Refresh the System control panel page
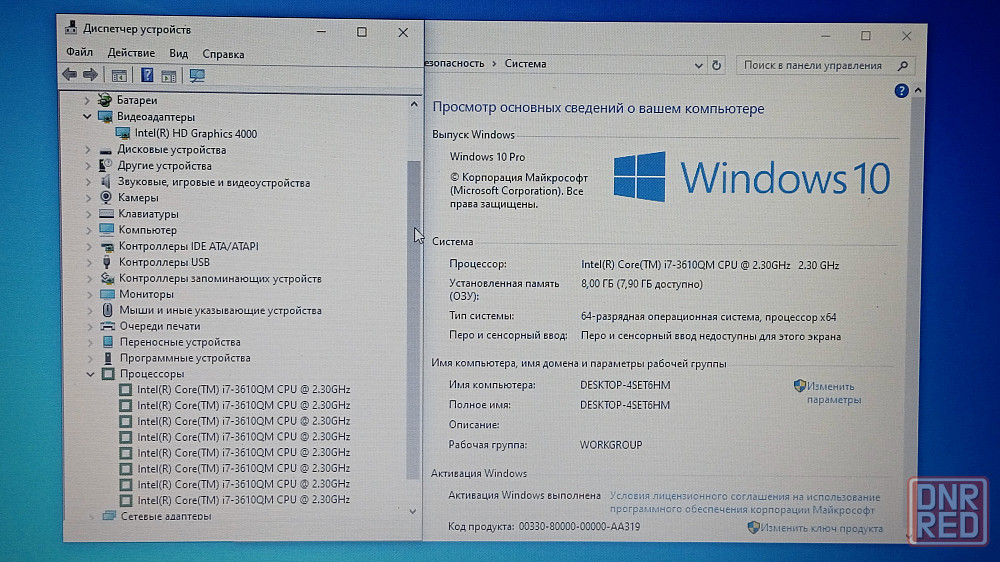The height and width of the screenshot is (562, 1000). 716,65
